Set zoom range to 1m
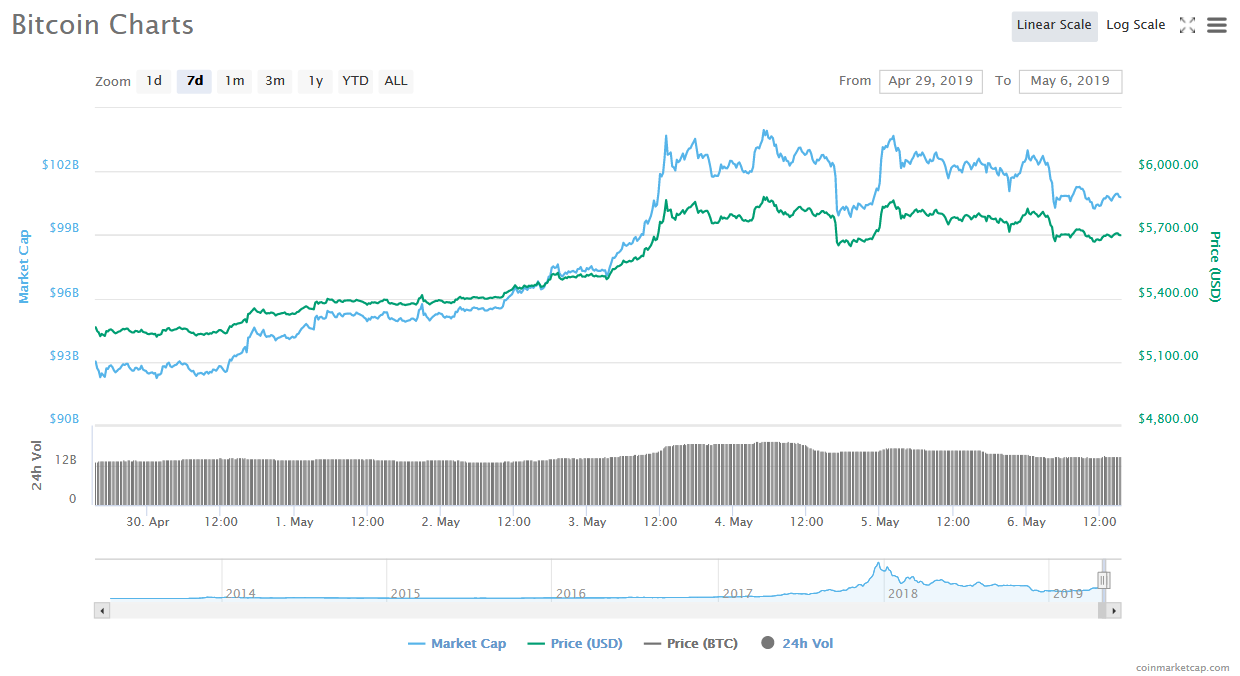 pos(234,81)
